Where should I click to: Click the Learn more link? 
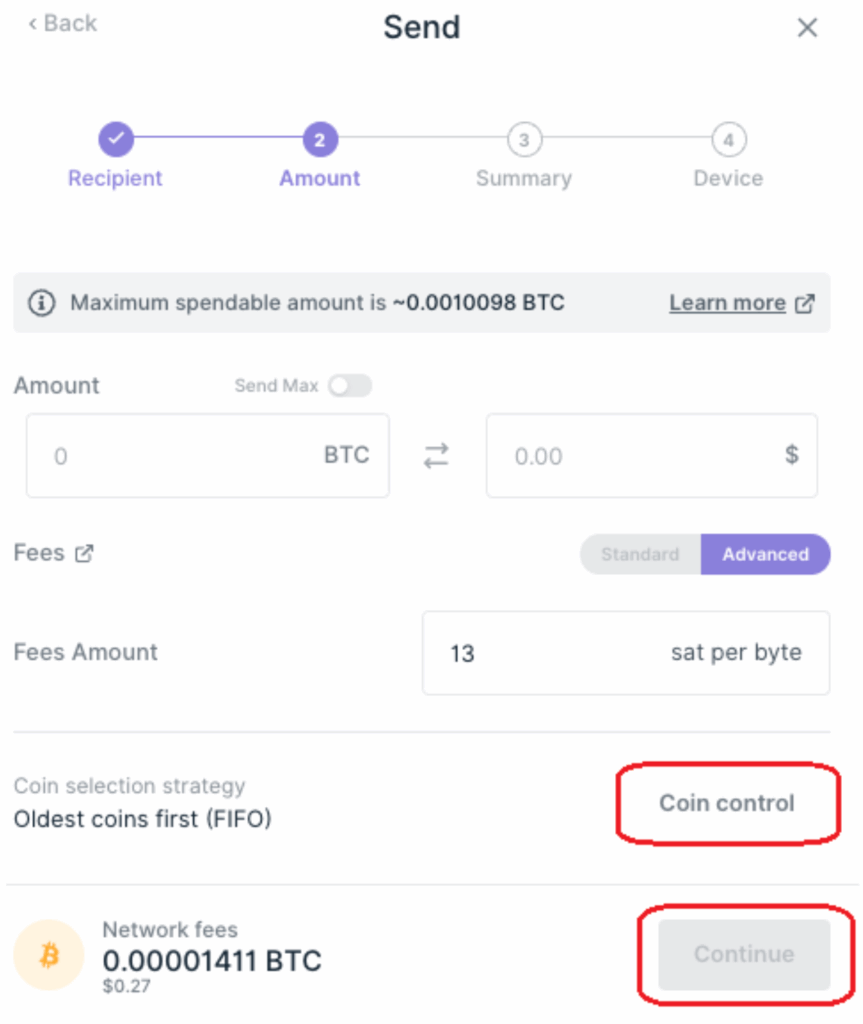(727, 302)
